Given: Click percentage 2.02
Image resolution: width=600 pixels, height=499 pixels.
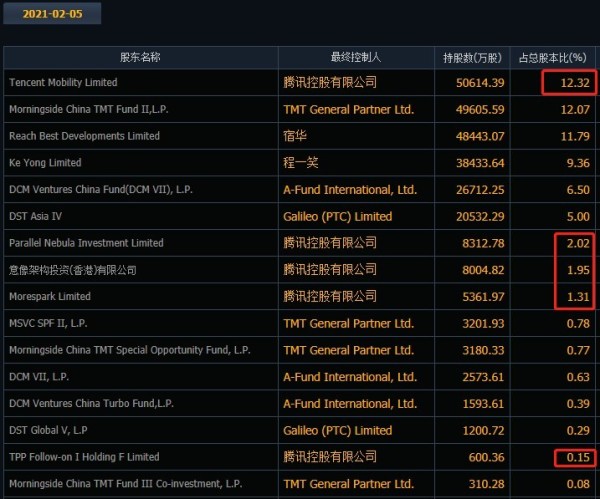Looking at the screenshot, I should (578, 243).
